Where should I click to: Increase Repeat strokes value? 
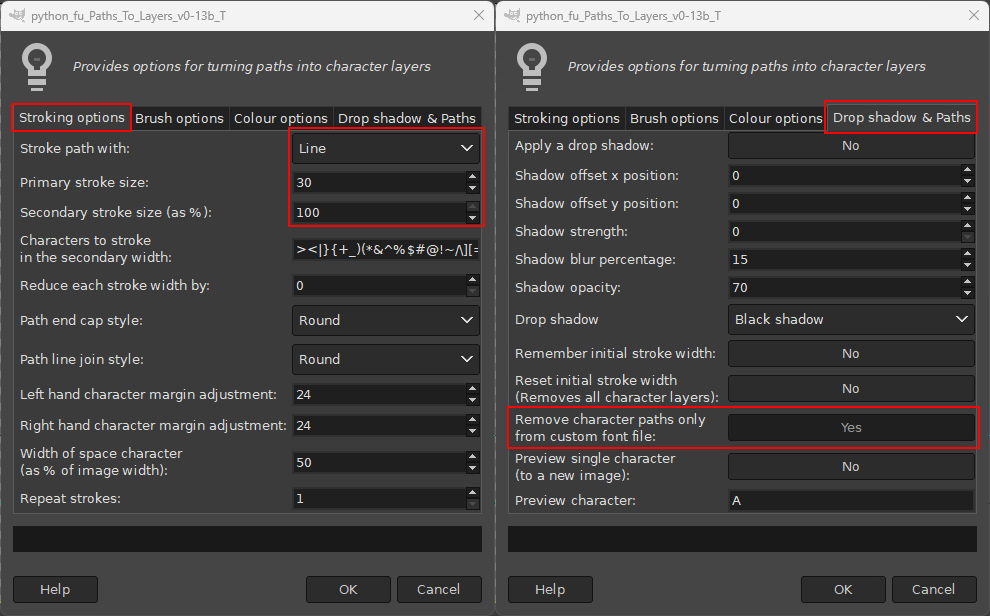pyautogui.click(x=472, y=493)
